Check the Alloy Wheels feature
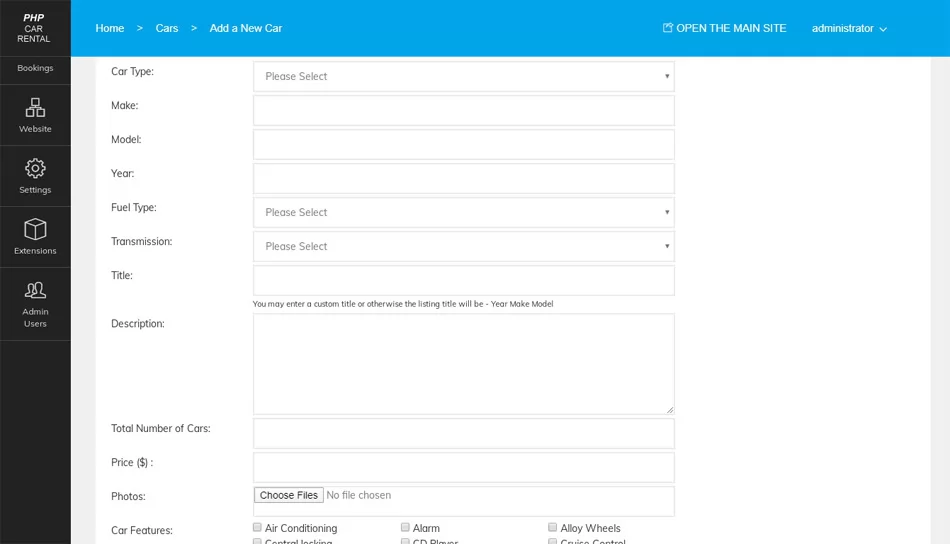The image size is (950, 544). click(552, 527)
